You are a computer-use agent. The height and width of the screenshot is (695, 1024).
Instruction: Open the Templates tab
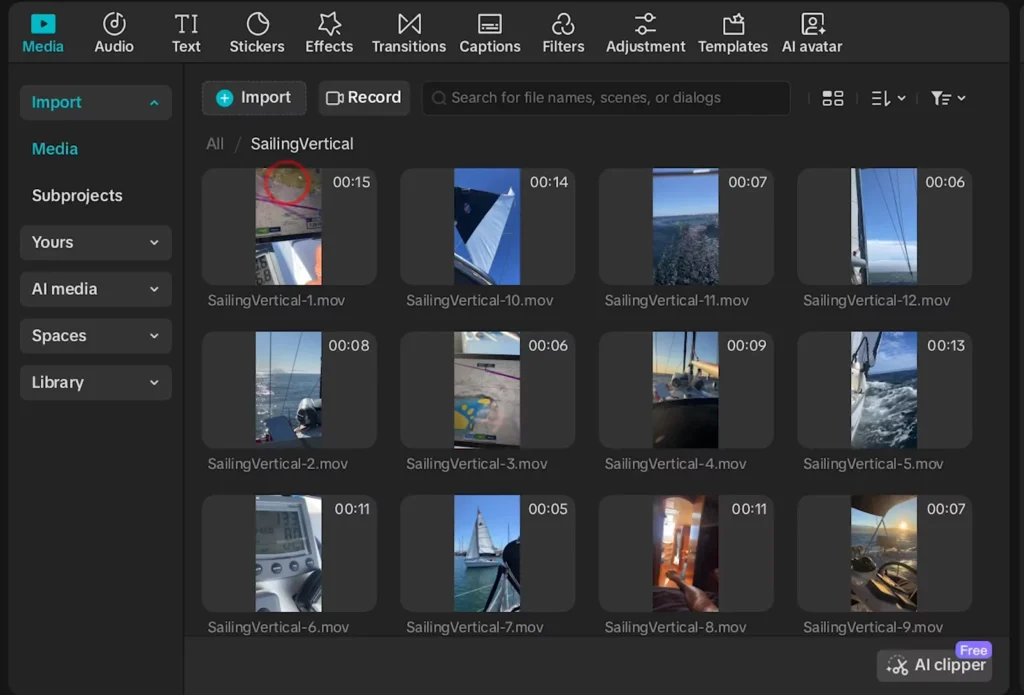732,33
